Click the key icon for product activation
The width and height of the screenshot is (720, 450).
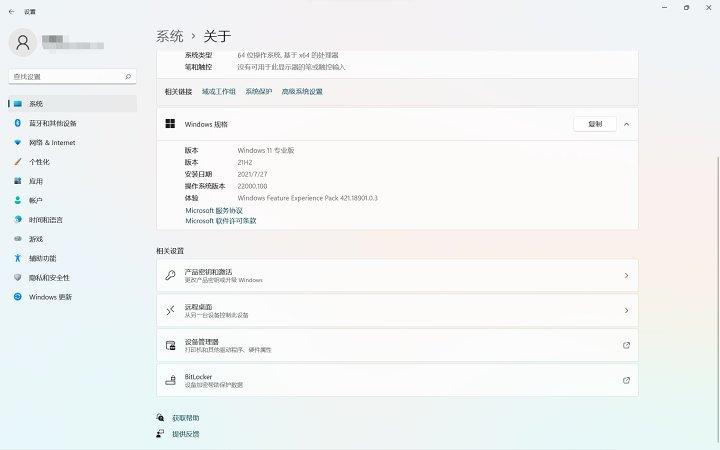(170, 276)
